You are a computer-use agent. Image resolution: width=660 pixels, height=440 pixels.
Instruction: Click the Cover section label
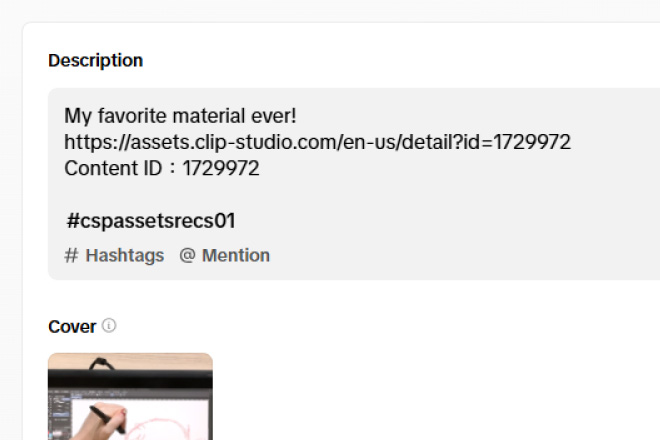pyautogui.click(x=72, y=327)
